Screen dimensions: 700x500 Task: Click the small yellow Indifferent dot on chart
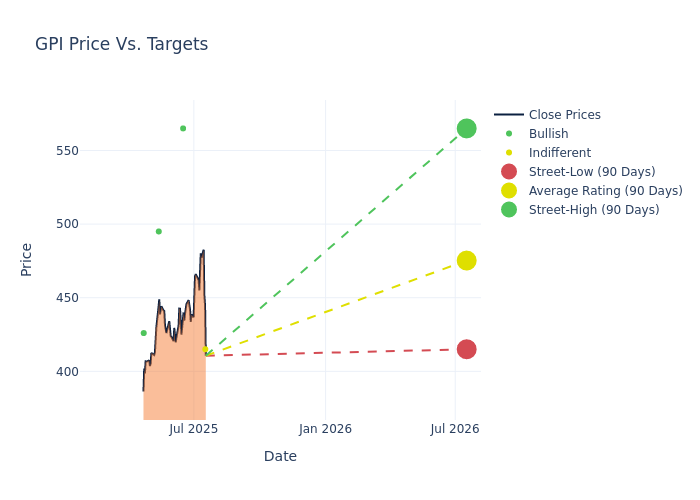pyautogui.click(x=206, y=350)
